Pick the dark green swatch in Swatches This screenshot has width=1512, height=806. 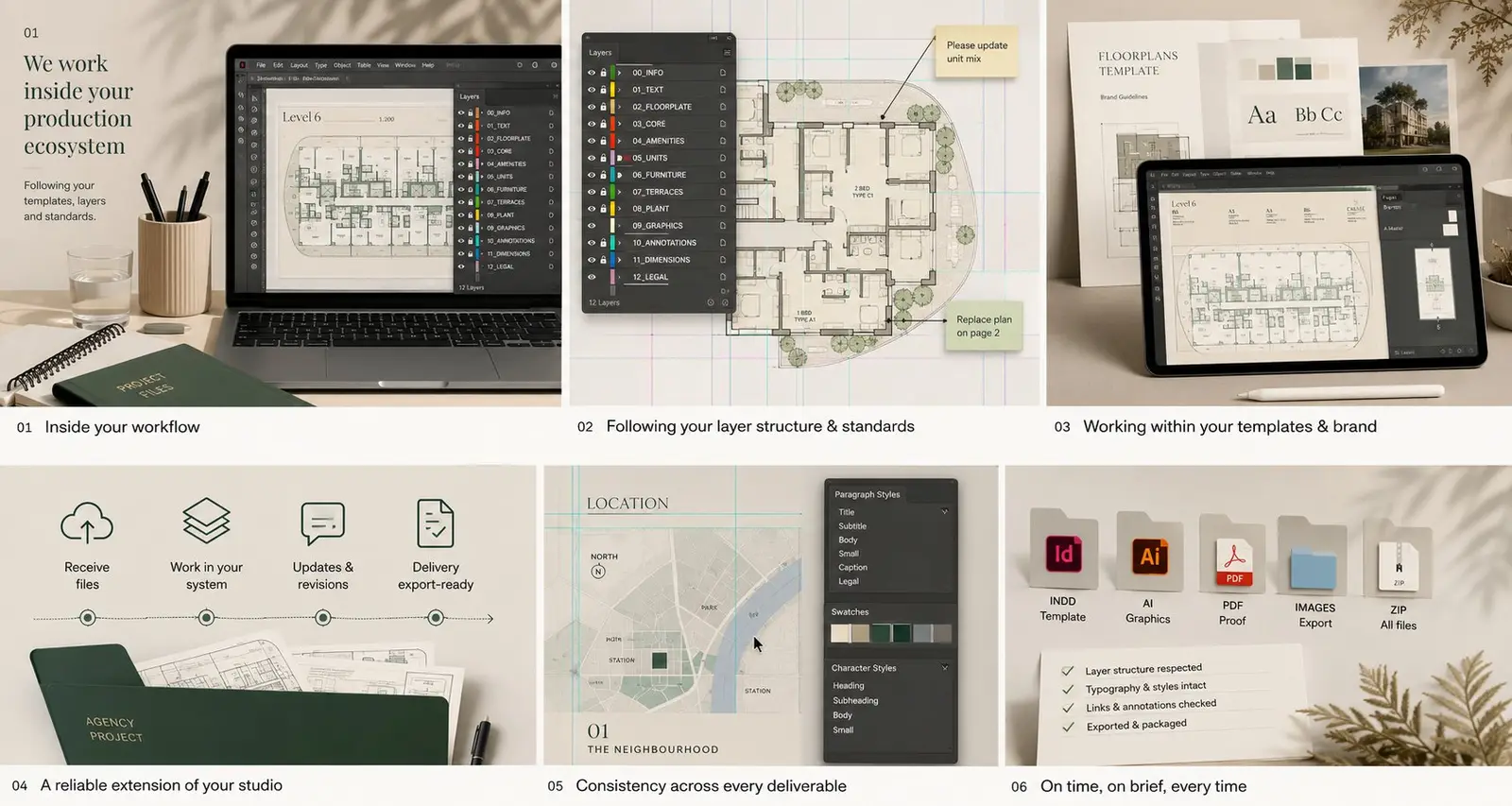pyautogui.click(x=902, y=633)
